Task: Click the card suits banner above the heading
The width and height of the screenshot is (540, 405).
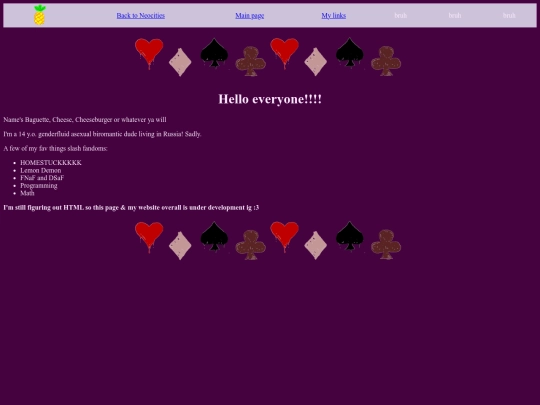Action: pyautogui.click(x=268, y=57)
